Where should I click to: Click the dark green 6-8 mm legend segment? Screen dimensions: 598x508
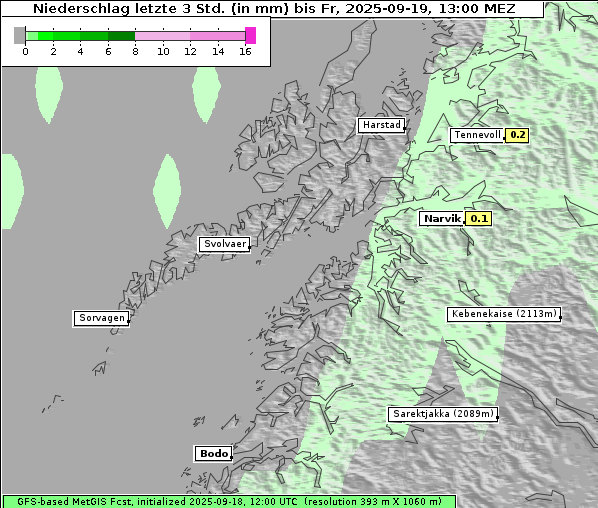pos(122,36)
